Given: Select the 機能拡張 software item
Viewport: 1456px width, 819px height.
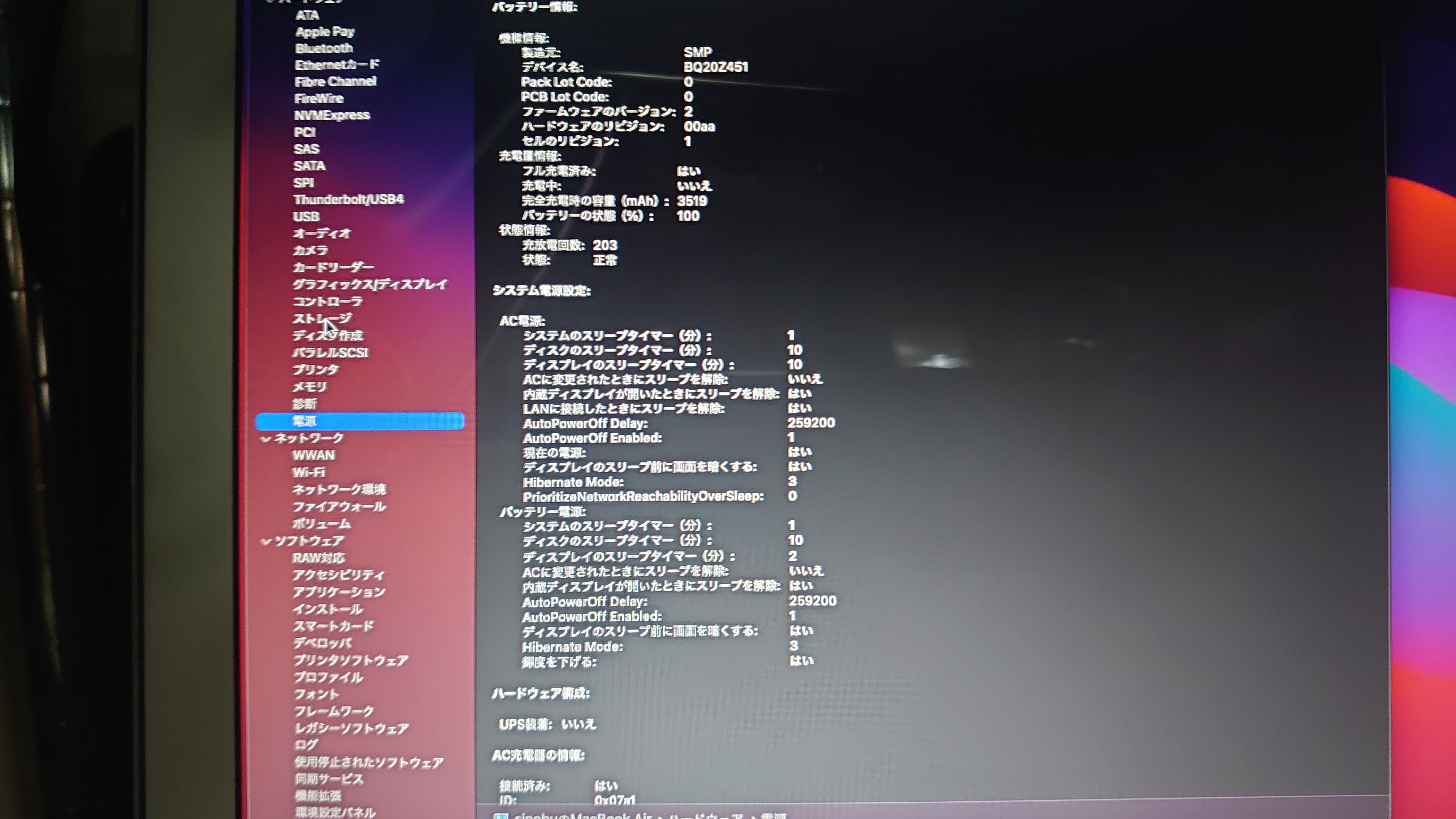Looking at the screenshot, I should [317, 796].
